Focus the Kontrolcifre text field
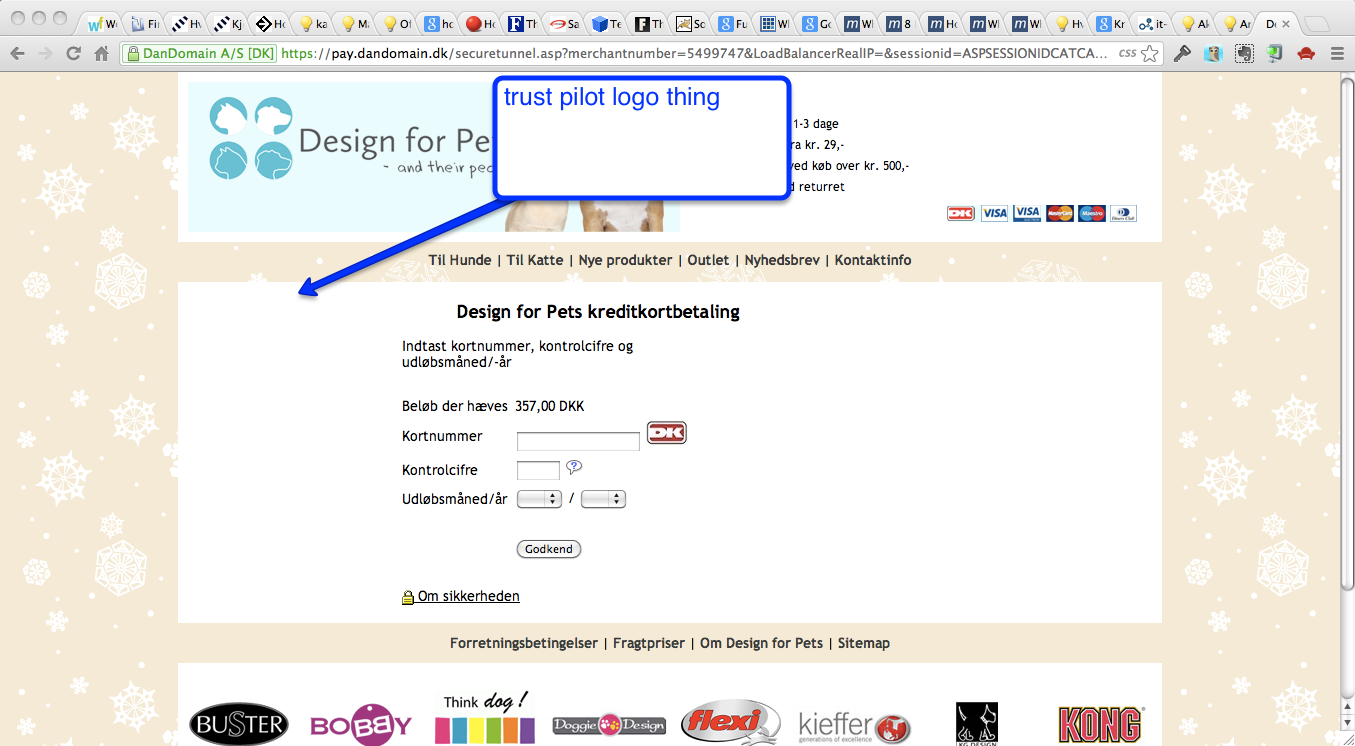The image size is (1355, 746). tap(538, 470)
